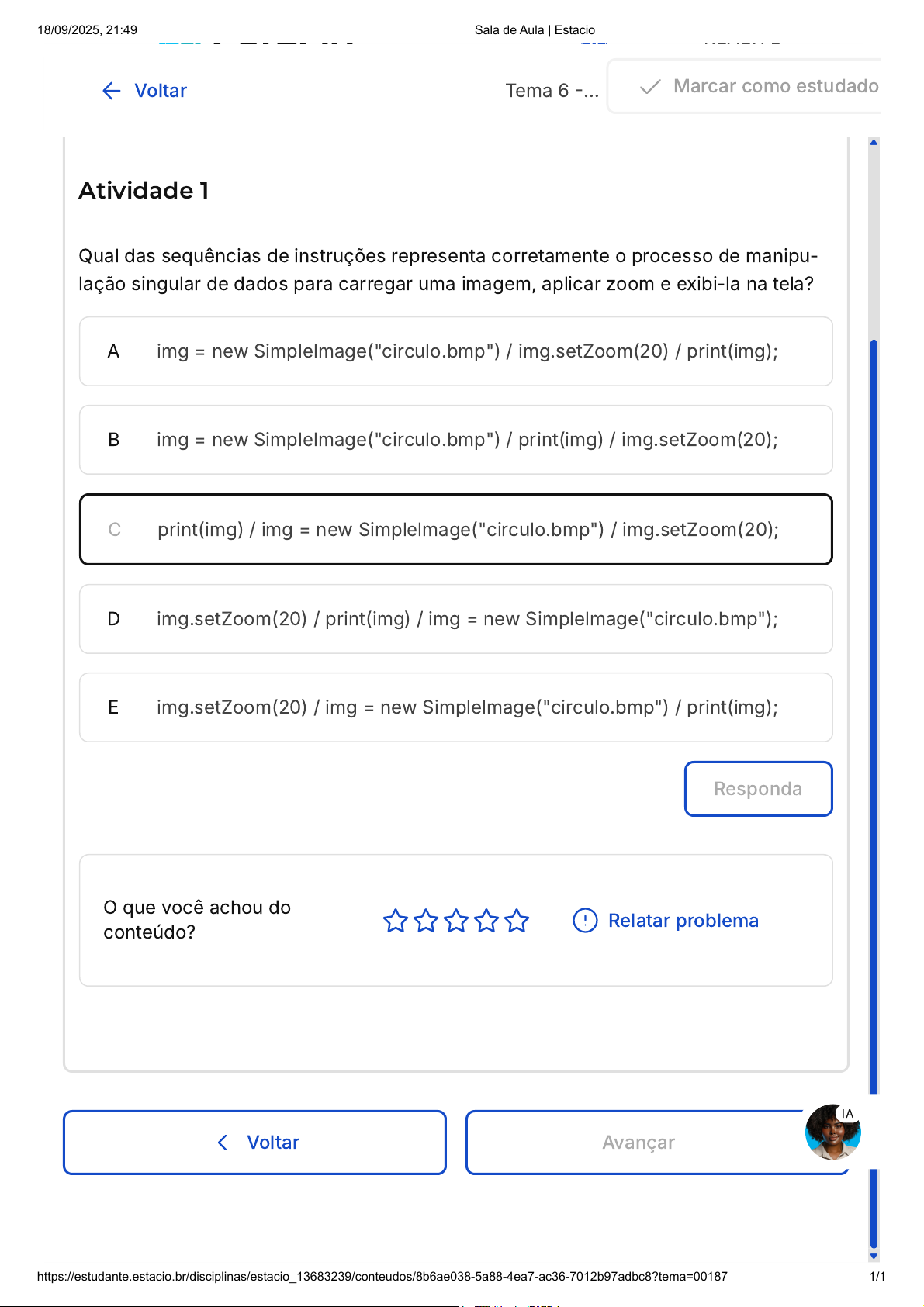Click the back arrow icon beside top Voltar
This screenshot has width=924, height=1307.
pos(112,91)
